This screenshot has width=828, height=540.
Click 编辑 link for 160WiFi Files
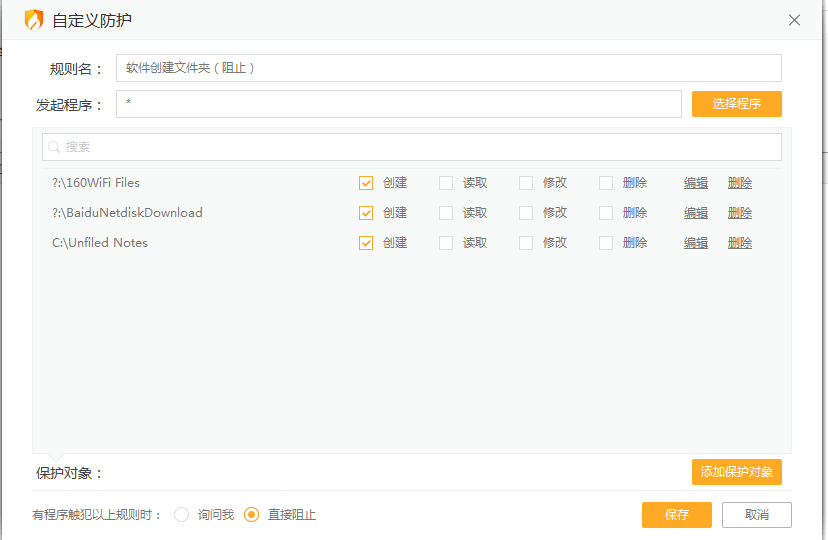(696, 183)
